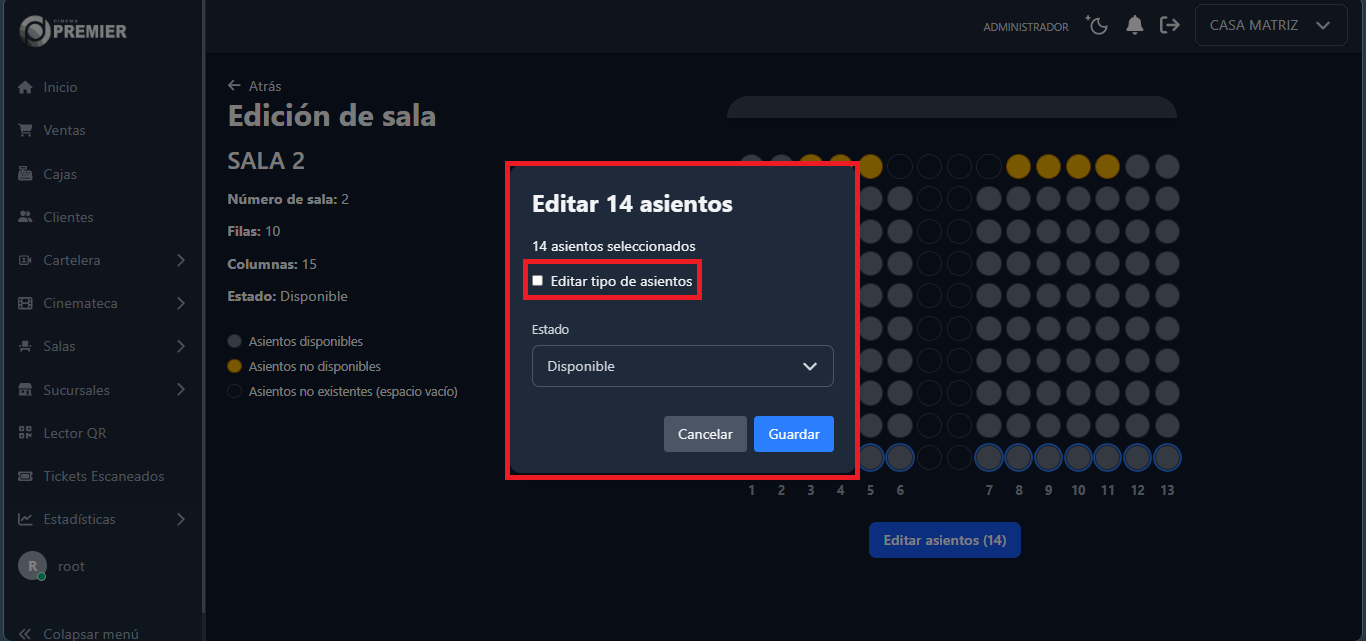Click the Cajas register icon

coord(26,174)
